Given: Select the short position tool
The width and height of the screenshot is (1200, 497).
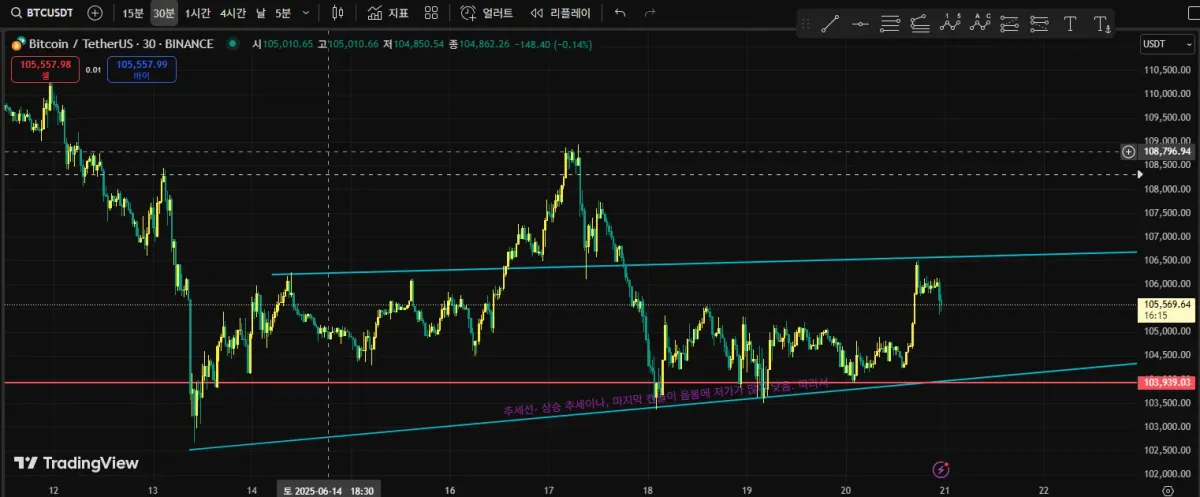Looking at the screenshot, I should coord(1039,25).
